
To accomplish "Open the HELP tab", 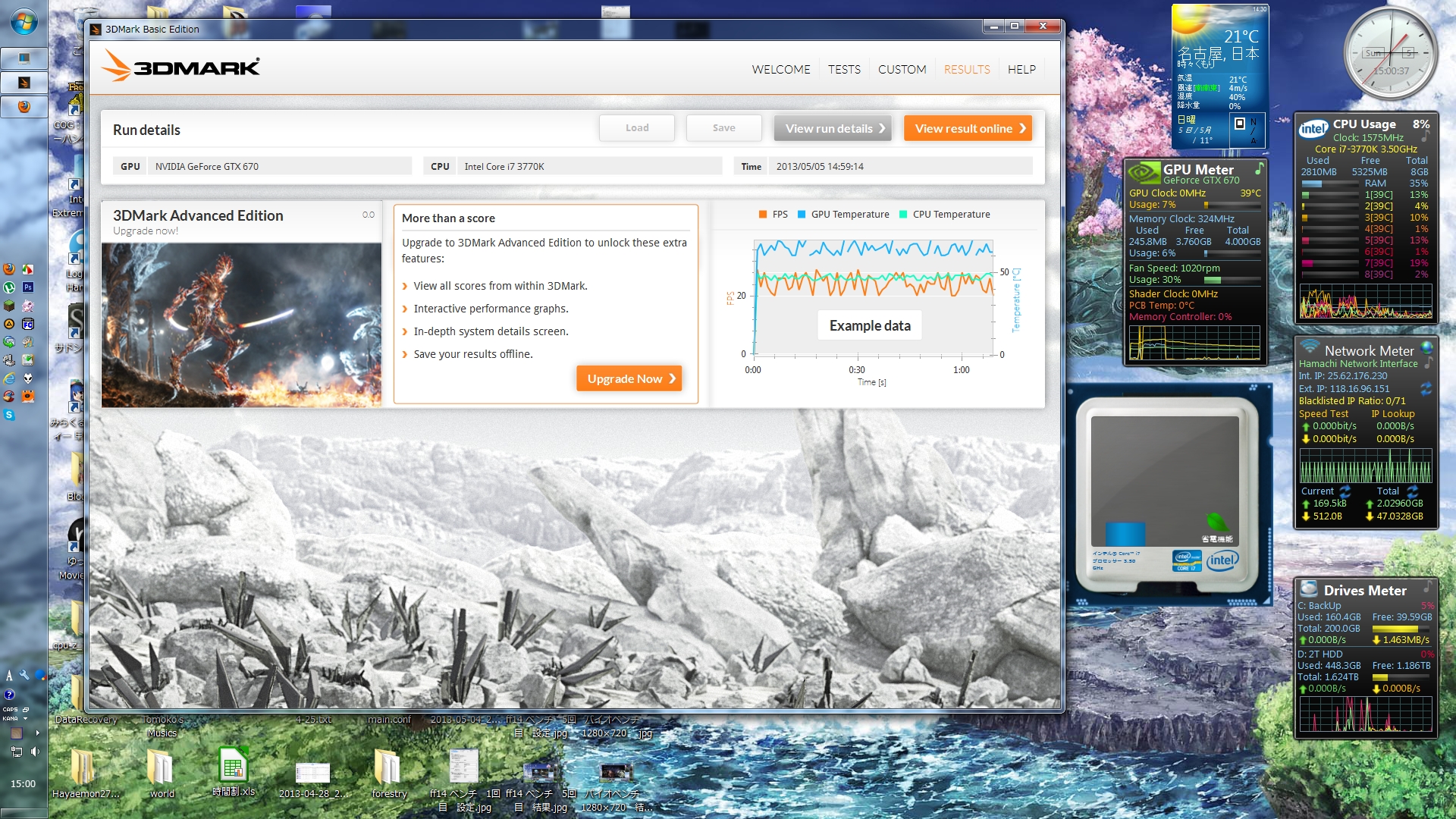I will [x=1021, y=69].
